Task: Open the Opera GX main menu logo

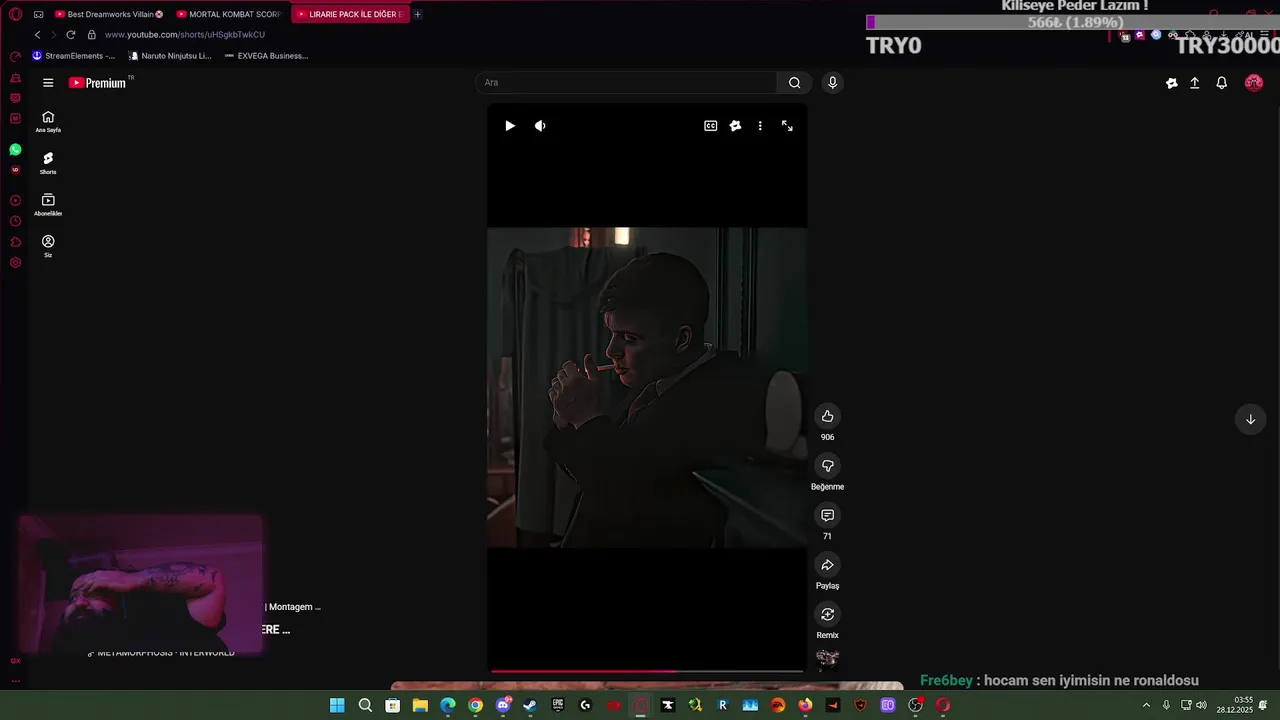Action: 15,14
